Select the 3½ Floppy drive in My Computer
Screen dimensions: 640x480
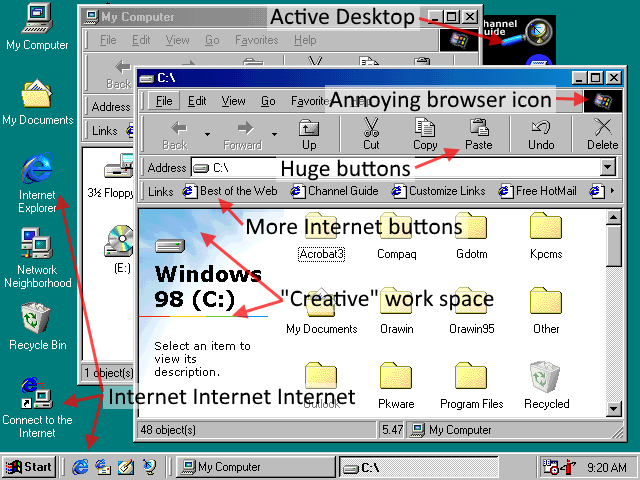coord(110,176)
